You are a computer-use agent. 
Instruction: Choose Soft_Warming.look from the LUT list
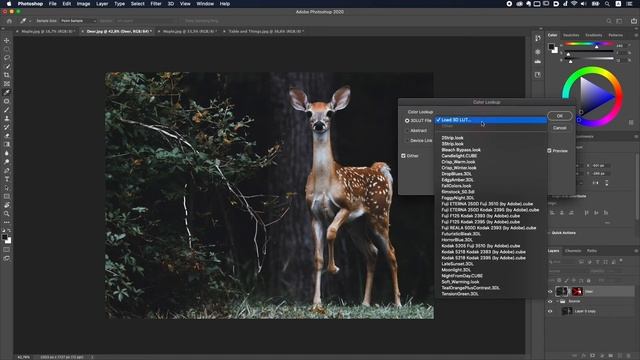tap(460, 282)
